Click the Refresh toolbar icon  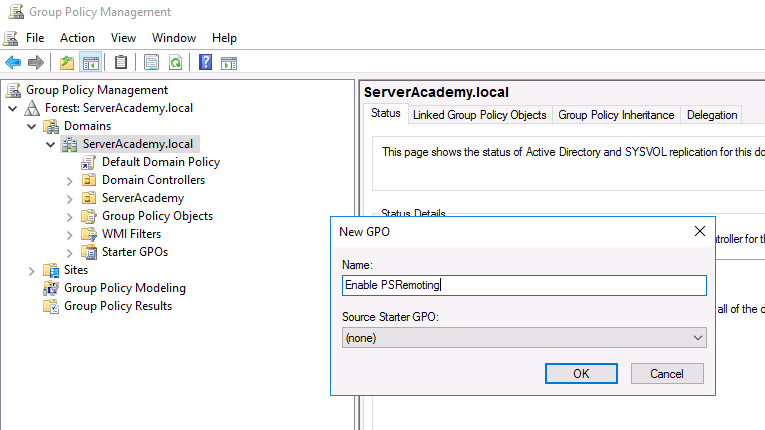tap(175, 62)
